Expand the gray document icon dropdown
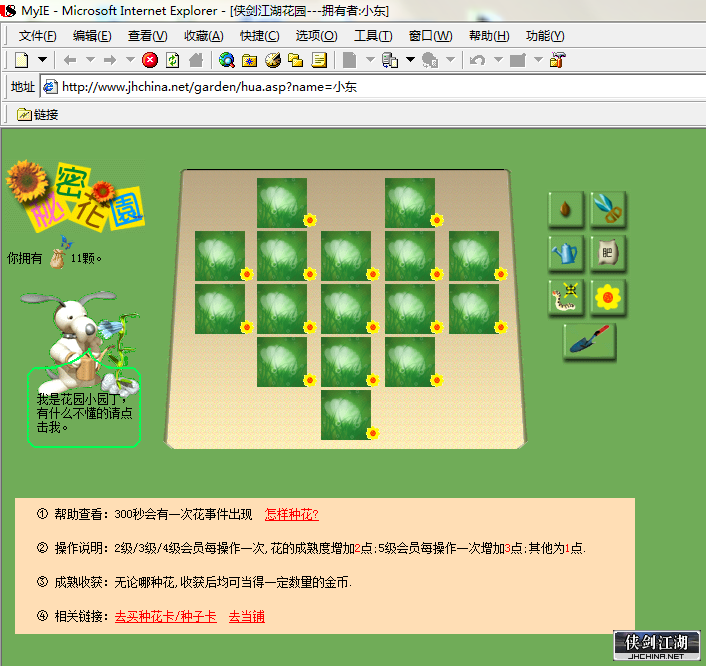Viewport: 706px width, 666px height. coord(370,59)
